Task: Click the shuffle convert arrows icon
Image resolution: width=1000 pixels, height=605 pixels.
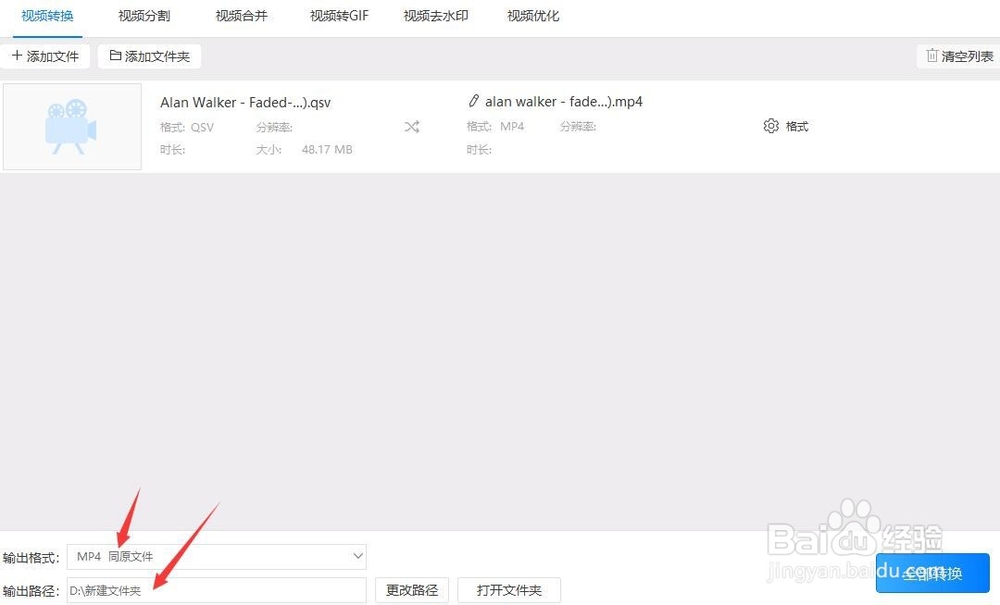Action: point(412,127)
